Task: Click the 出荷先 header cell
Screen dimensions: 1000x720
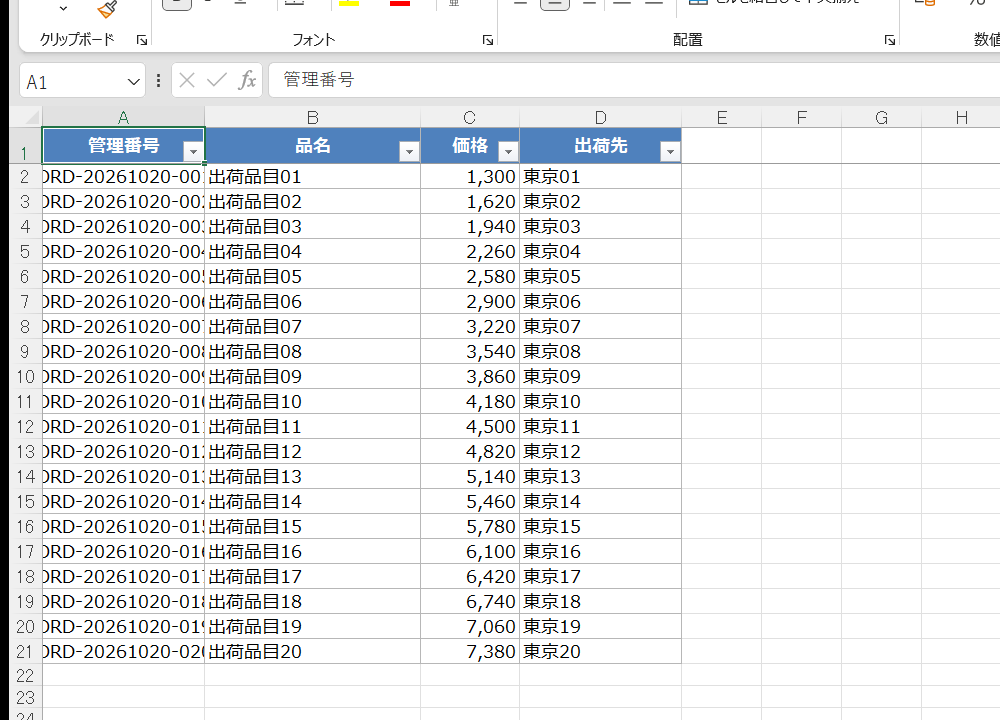Action: (600, 145)
